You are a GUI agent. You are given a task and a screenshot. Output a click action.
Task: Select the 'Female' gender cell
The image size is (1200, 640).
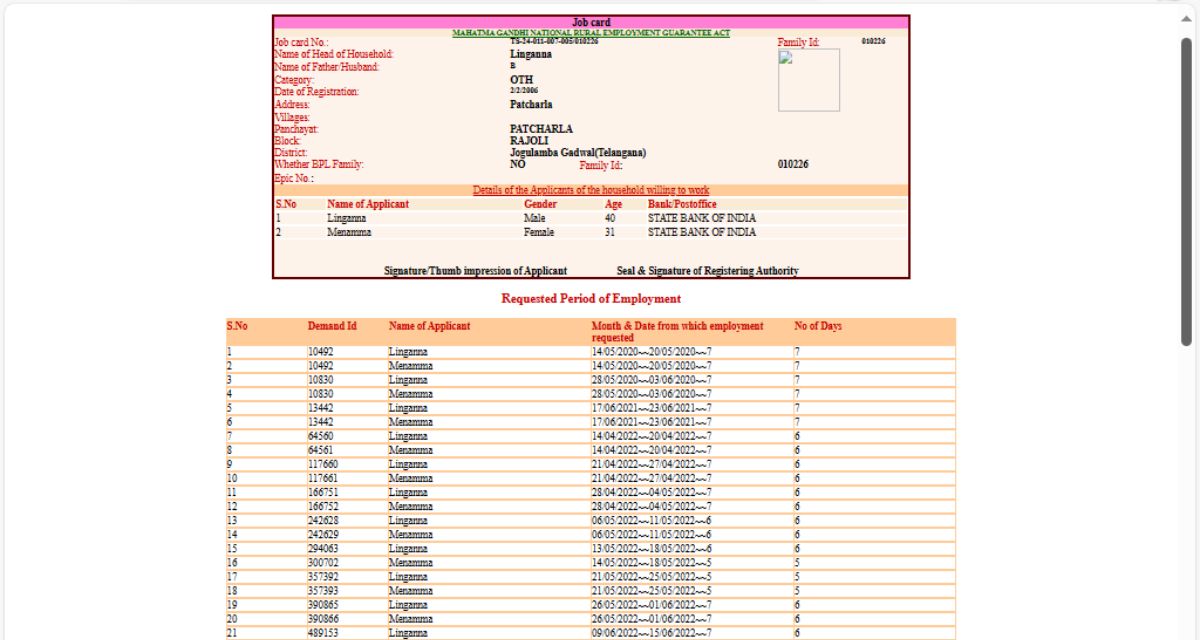[538, 232]
